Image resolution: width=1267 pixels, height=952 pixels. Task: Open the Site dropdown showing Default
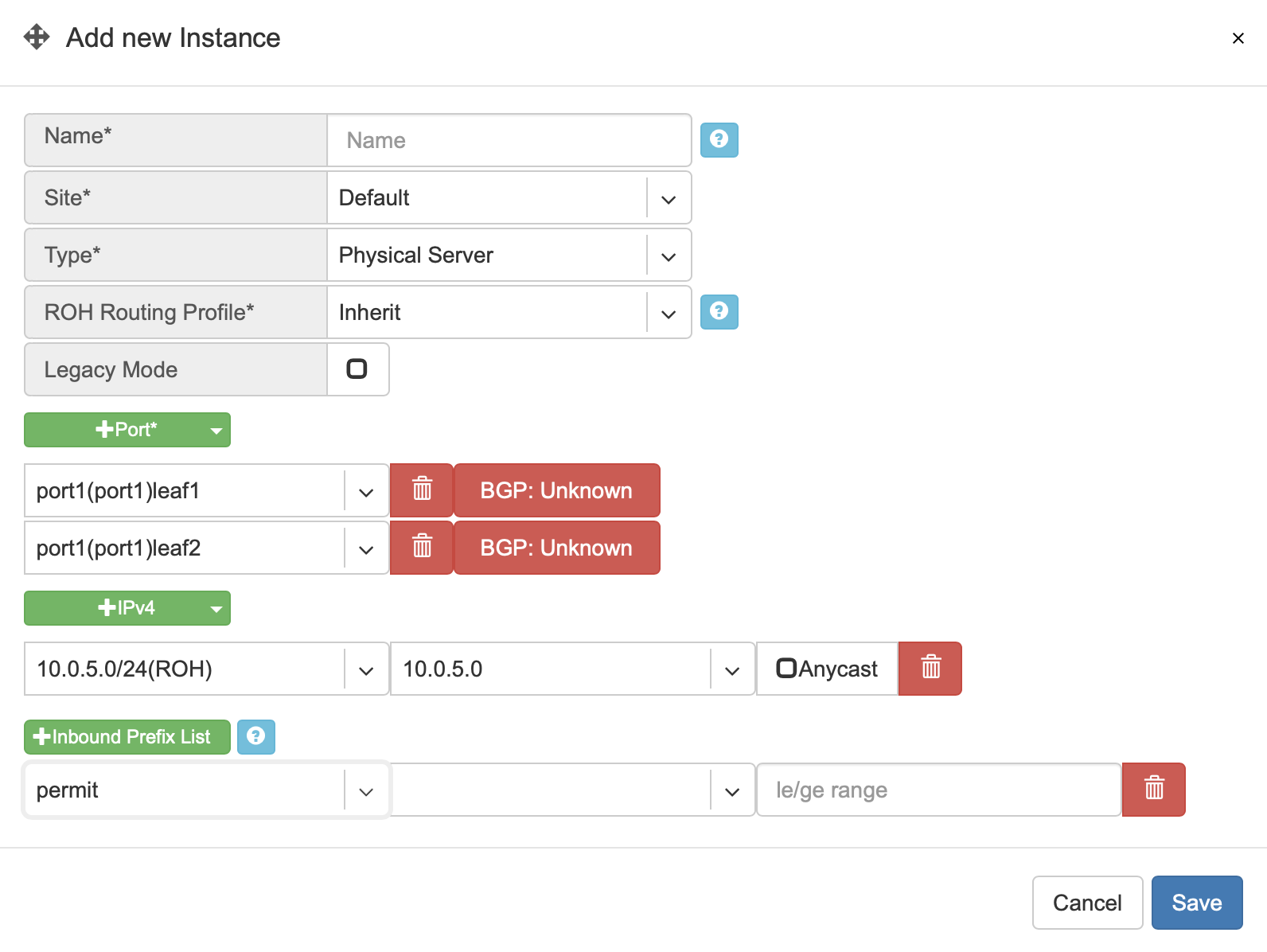tap(509, 197)
